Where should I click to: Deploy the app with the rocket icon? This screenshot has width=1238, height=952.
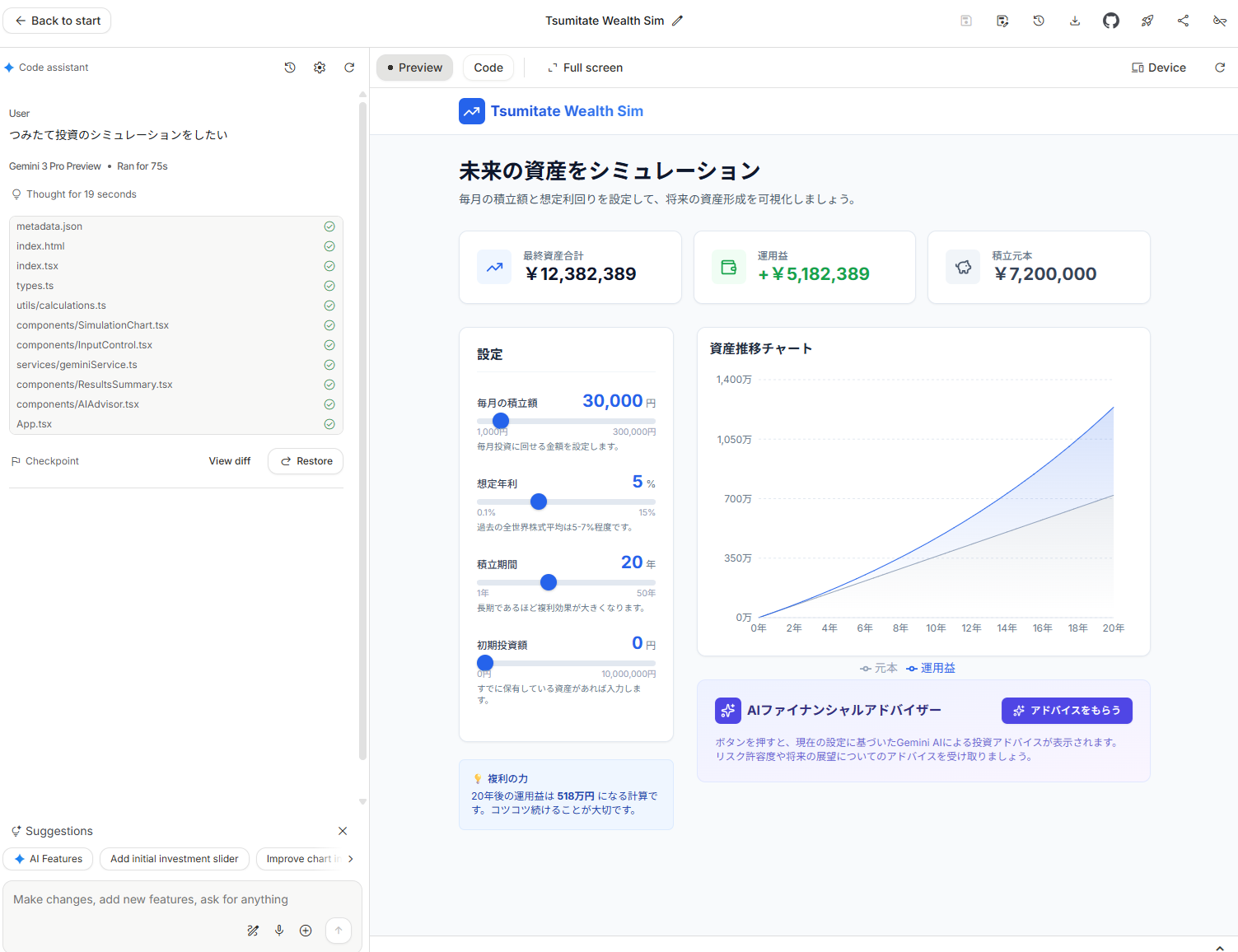1147,21
